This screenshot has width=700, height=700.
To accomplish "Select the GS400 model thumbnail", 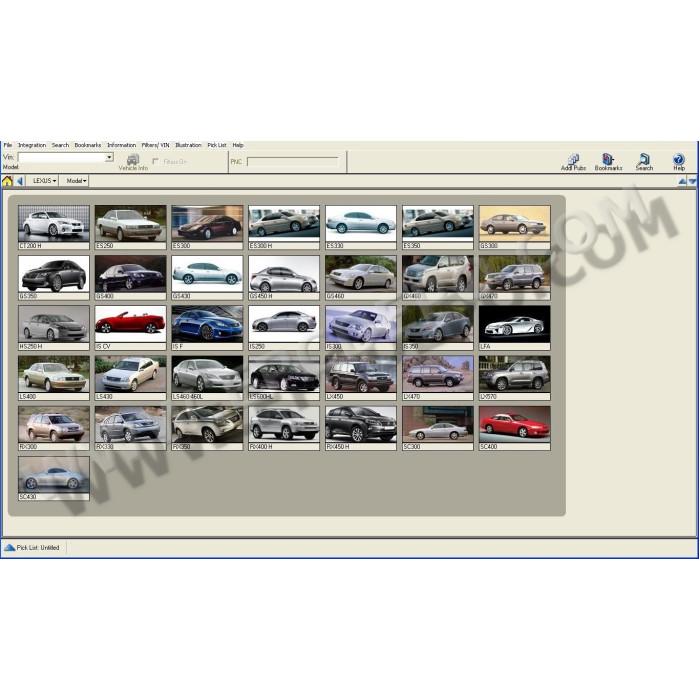I will (130, 277).
